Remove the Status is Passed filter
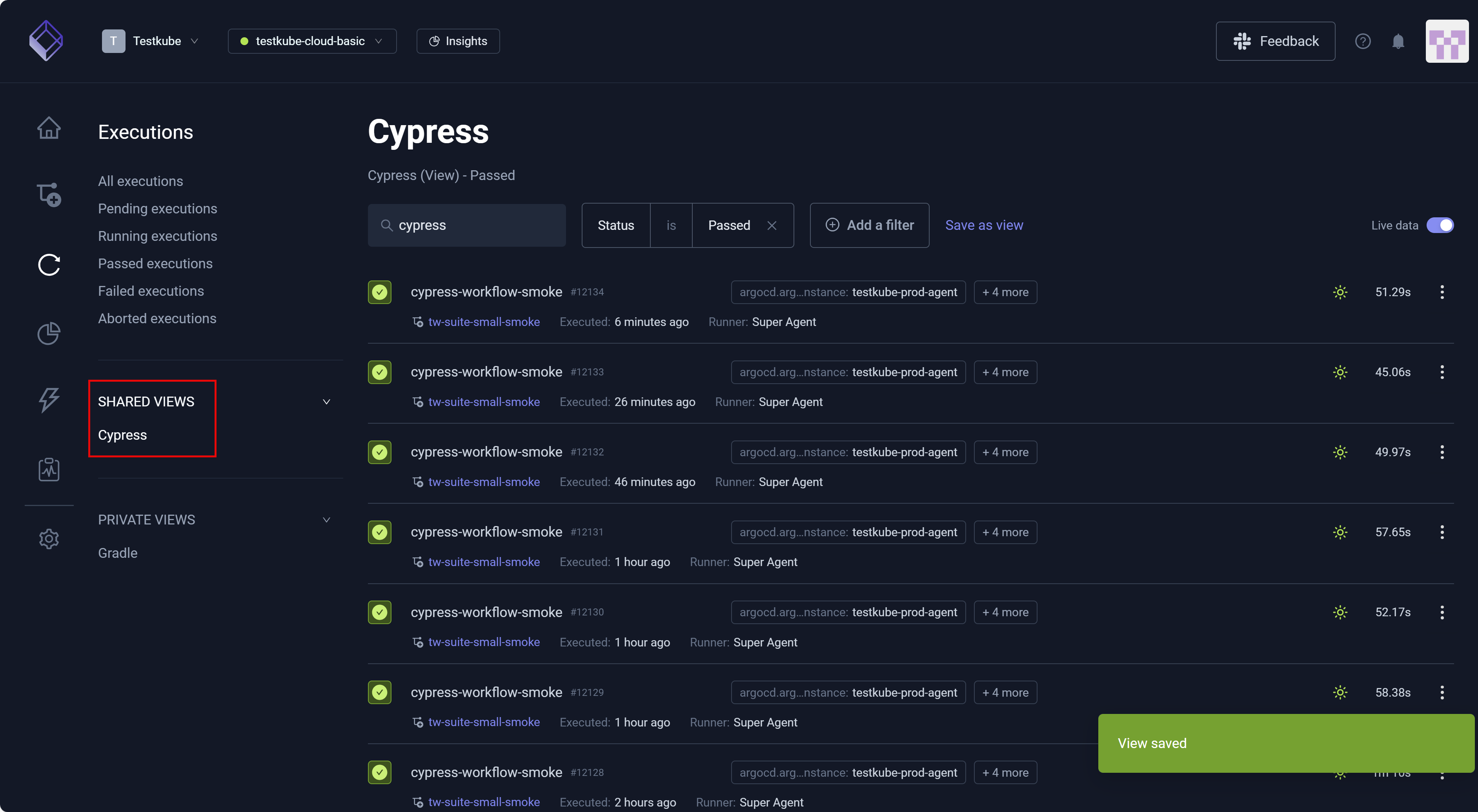Image resolution: width=1478 pixels, height=812 pixels. point(772,226)
